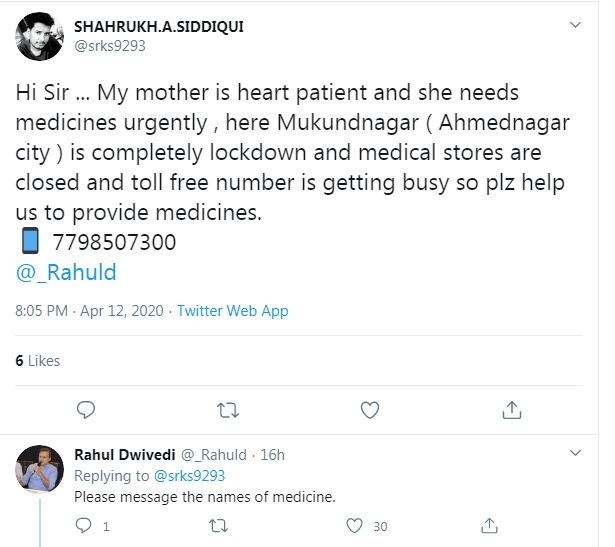Open the @srks9293 replying-to link
615x547 pixels.
coord(188,476)
